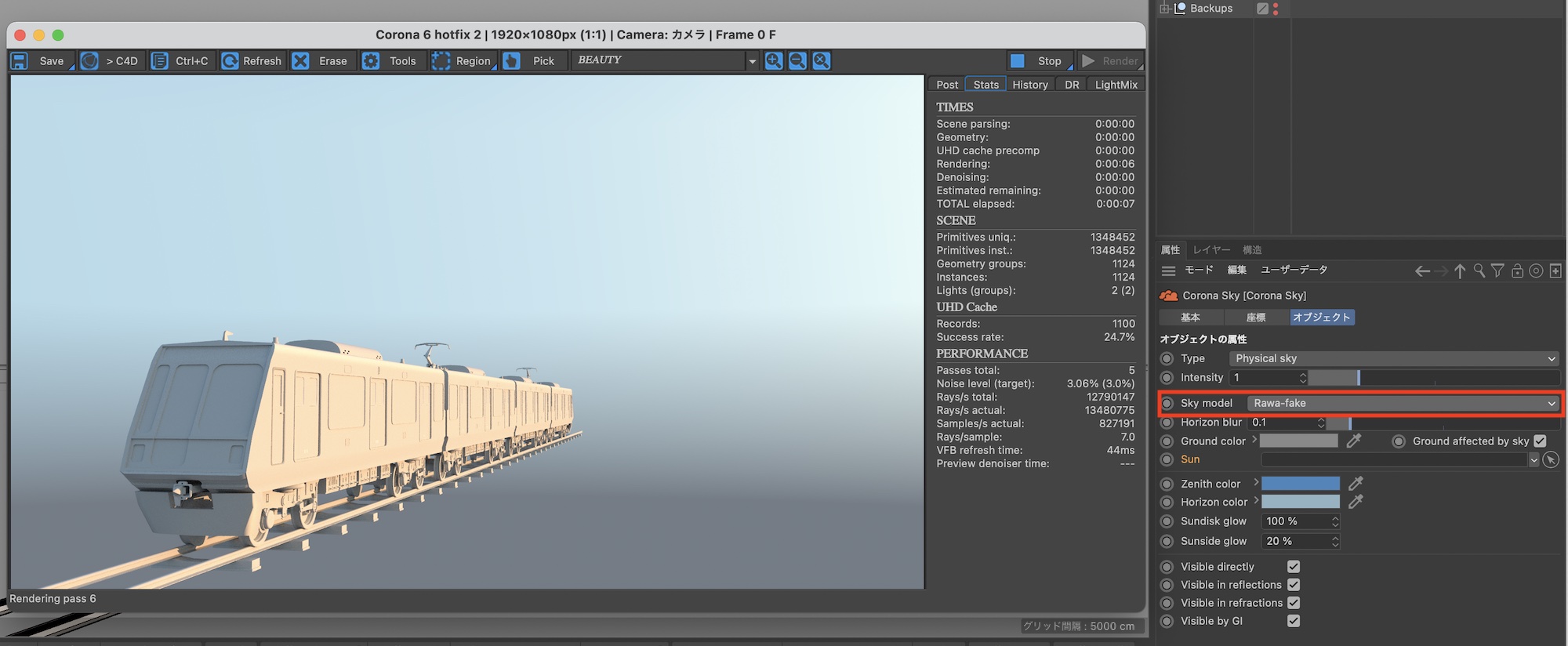This screenshot has height=646, width=1568.
Task: Toggle the Visible directly checkbox
Action: (1294, 567)
